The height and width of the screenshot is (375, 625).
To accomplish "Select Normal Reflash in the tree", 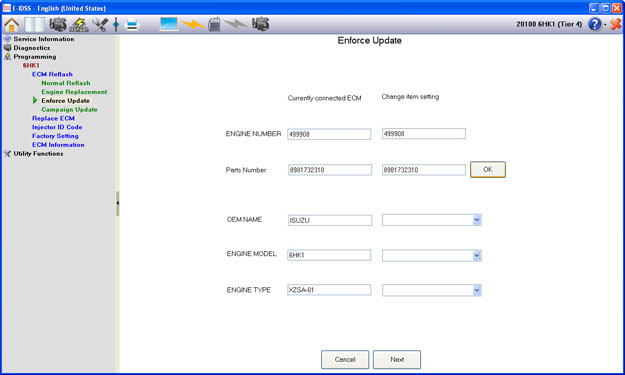I will tap(66, 83).
